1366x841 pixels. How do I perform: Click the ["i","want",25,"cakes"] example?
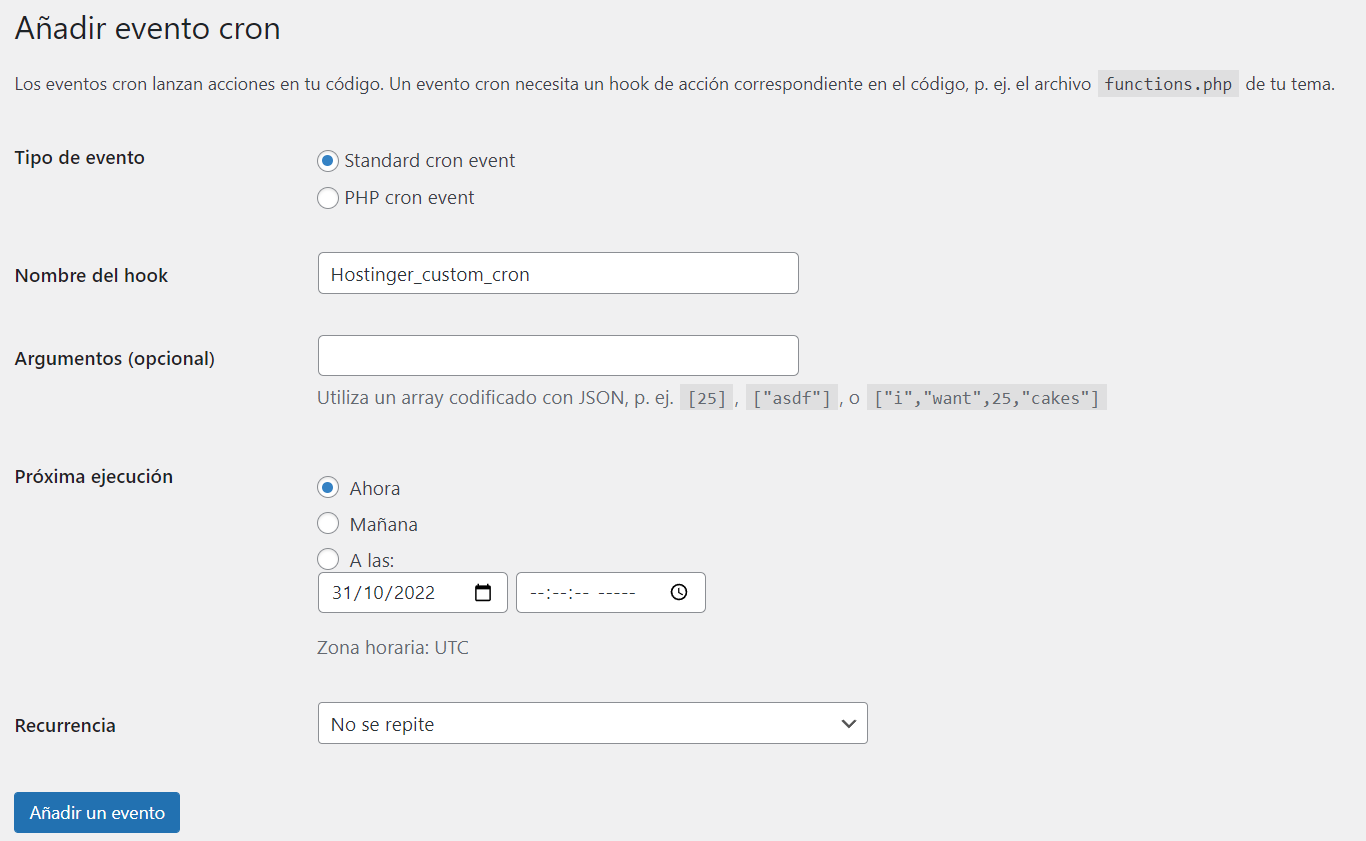click(x=986, y=397)
